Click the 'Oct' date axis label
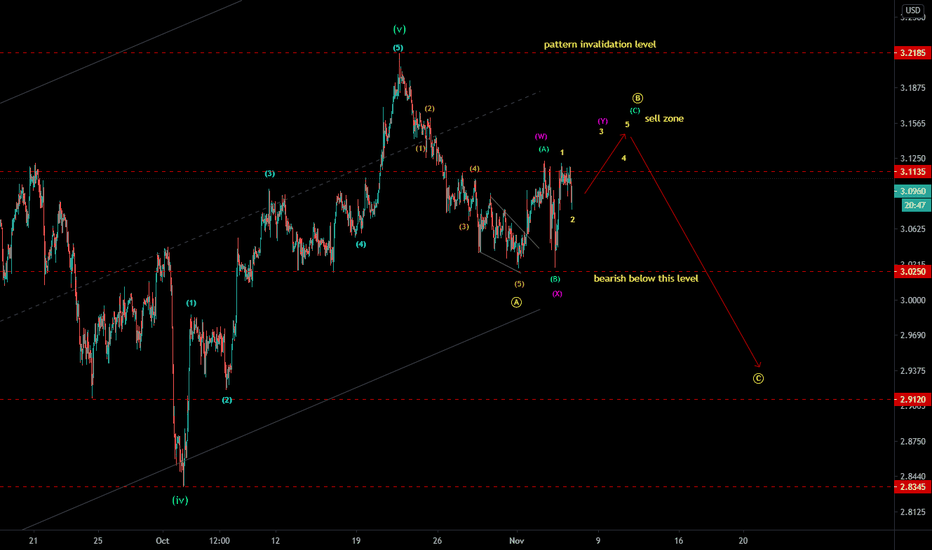Image resolution: width=932 pixels, height=550 pixels. [162, 540]
